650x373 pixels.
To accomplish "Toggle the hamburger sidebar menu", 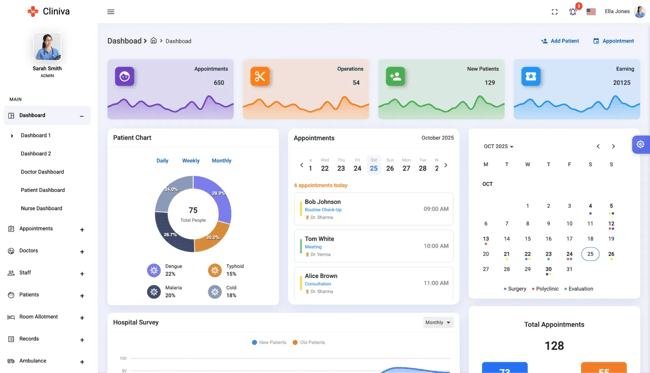I will (x=111, y=12).
